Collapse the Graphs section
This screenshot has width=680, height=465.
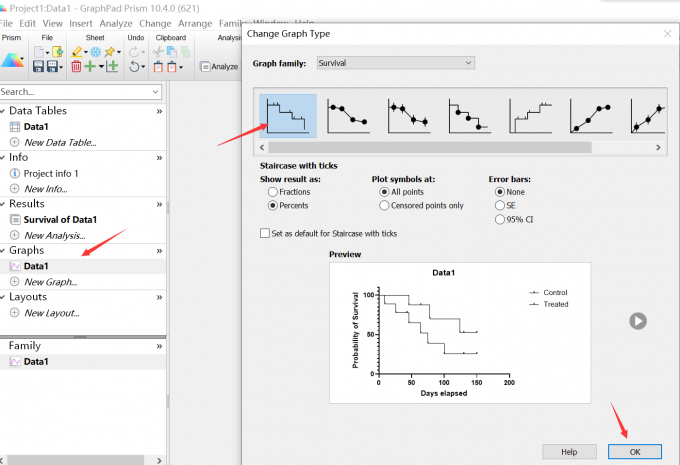3,250
